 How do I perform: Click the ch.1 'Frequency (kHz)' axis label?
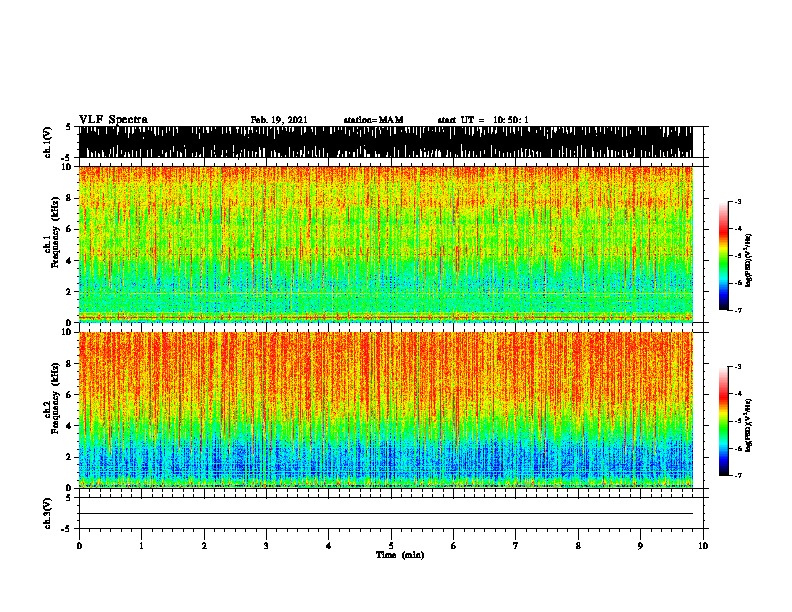55,233
